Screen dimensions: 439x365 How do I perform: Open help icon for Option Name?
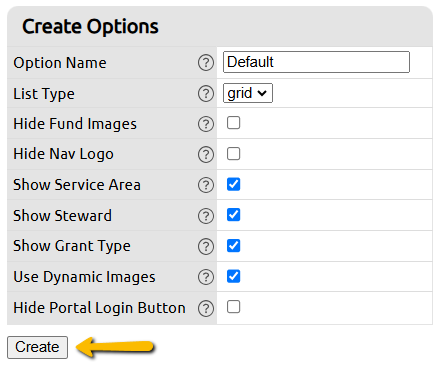[x=206, y=63]
